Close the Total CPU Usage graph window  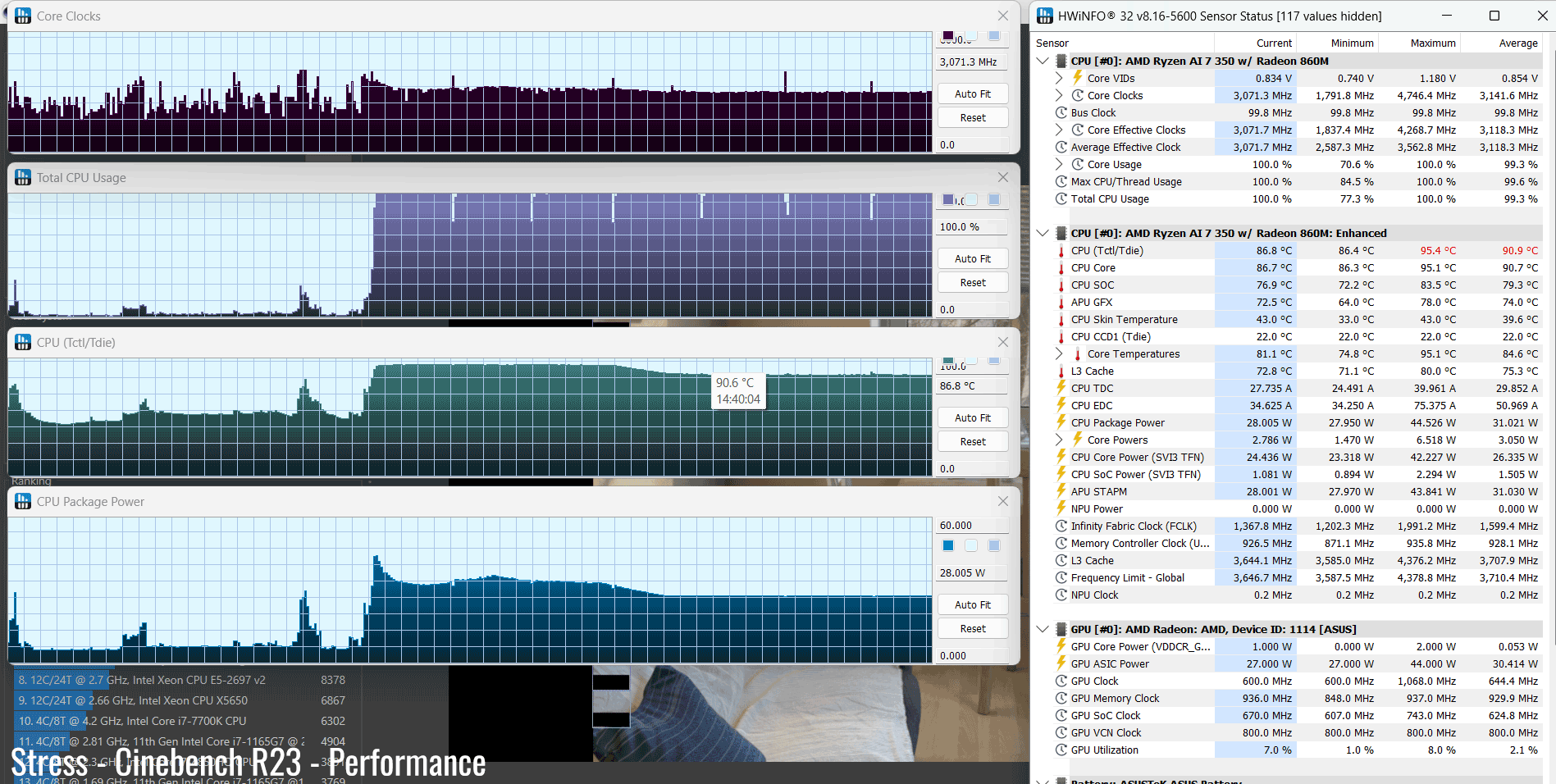pyautogui.click(x=1002, y=177)
